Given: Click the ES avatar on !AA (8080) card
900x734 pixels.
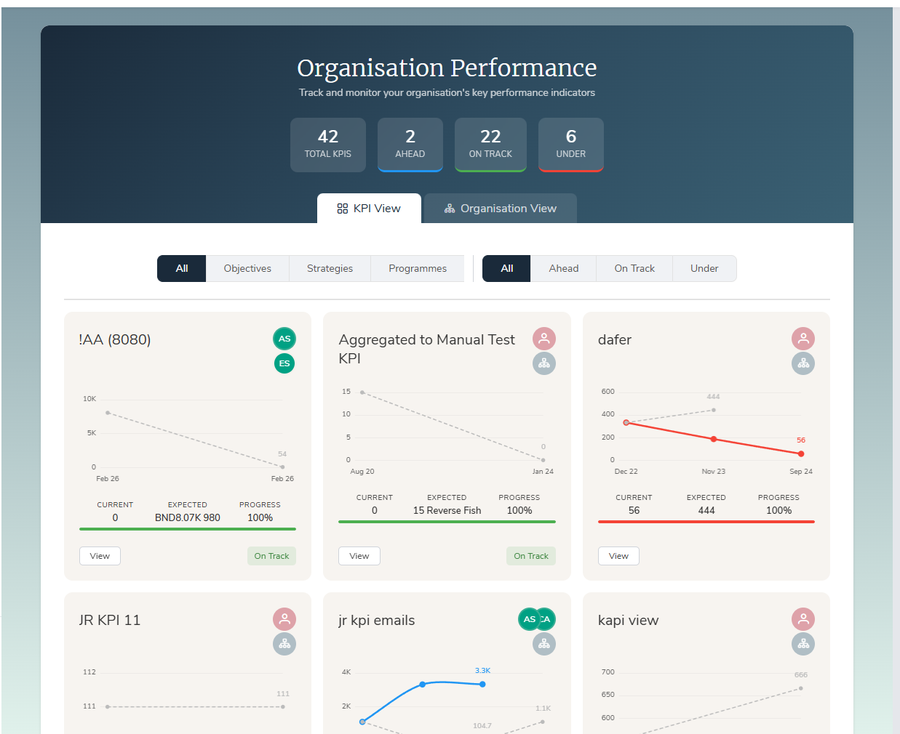Looking at the screenshot, I should tap(284, 363).
